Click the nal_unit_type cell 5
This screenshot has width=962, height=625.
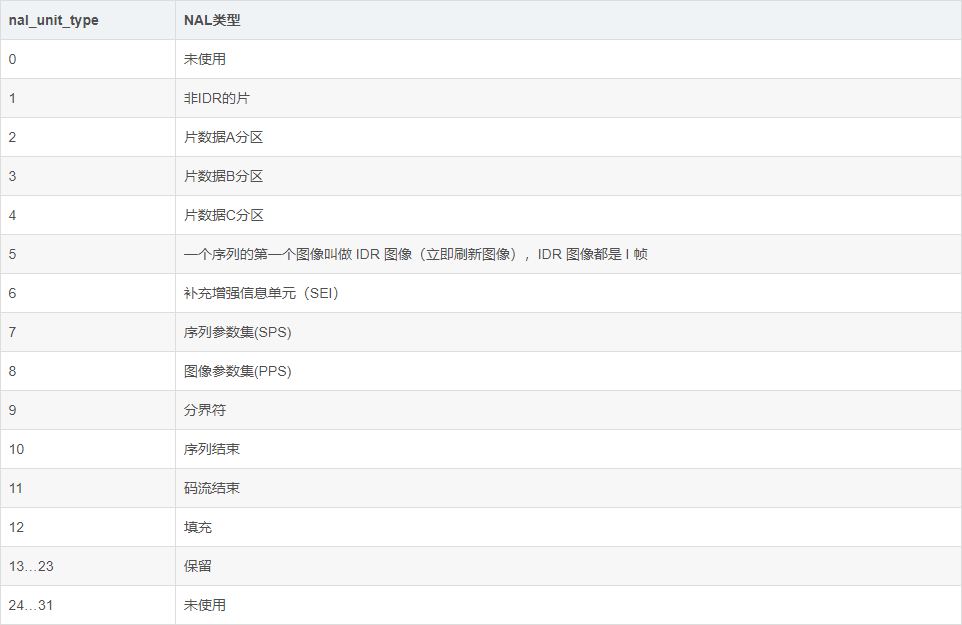pos(88,254)
